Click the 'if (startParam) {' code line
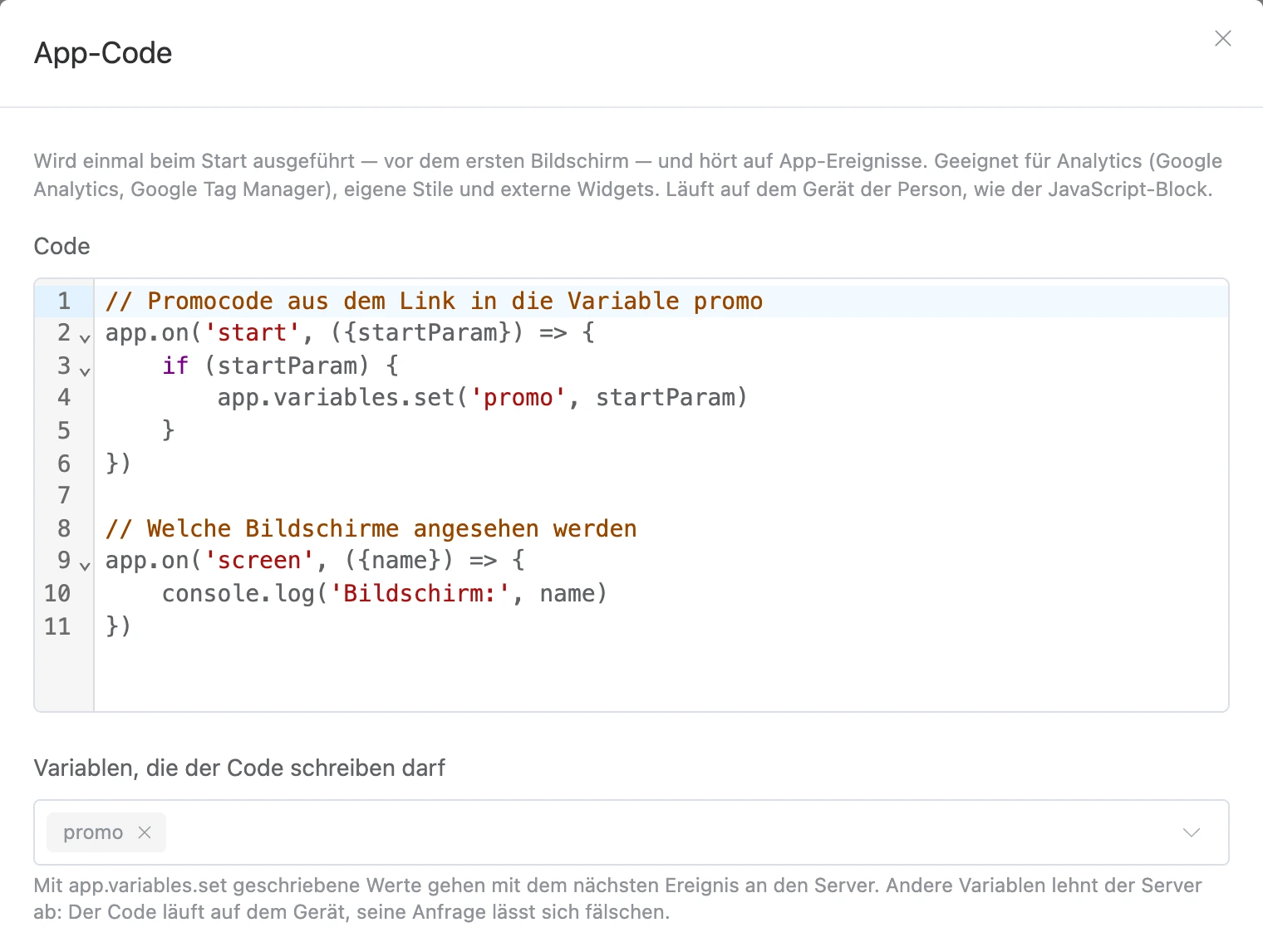1263x952 pixels. tap(281, 366)
